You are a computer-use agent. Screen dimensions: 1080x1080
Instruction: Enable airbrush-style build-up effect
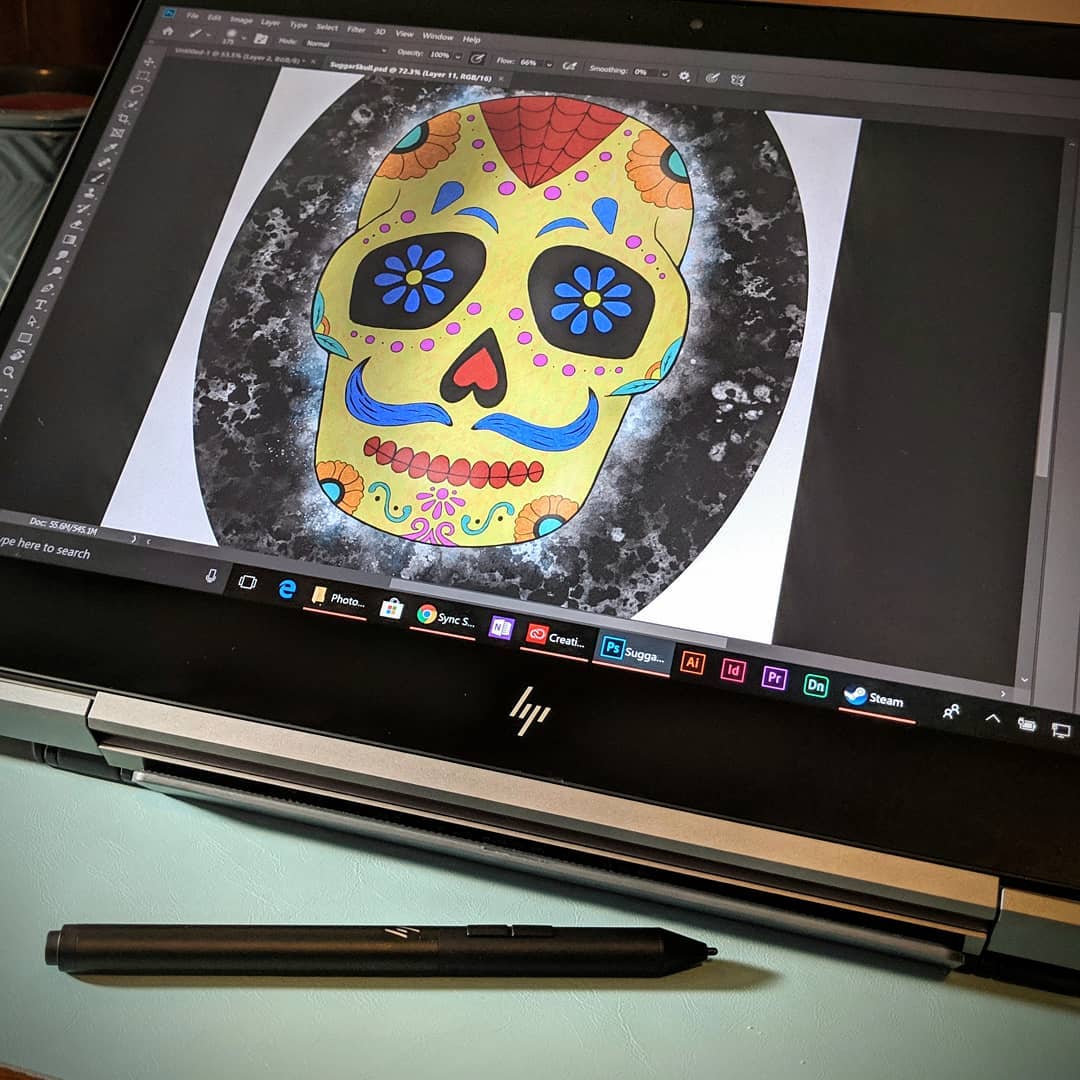click(569, 66)
